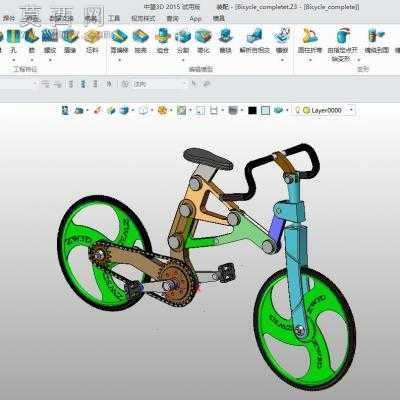This screenshot has width=400, height=400.
Task: Select the 圆柱折弯 (Cylindrical Bend) tool
Action: [310, 41]
